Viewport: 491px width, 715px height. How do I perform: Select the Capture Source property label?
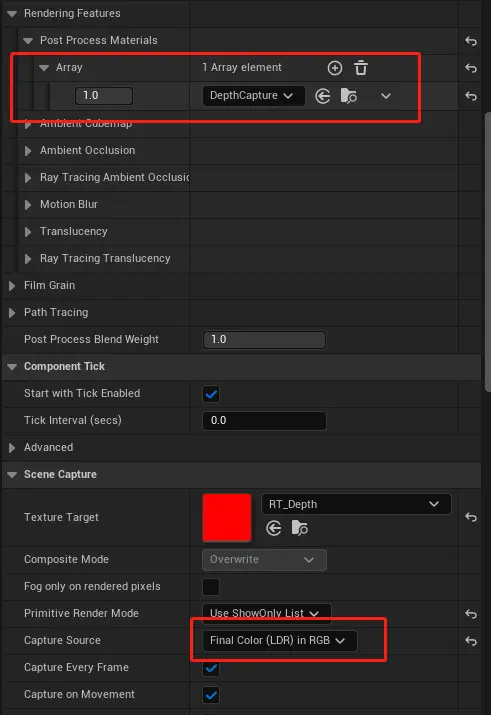tap(62, 640)
